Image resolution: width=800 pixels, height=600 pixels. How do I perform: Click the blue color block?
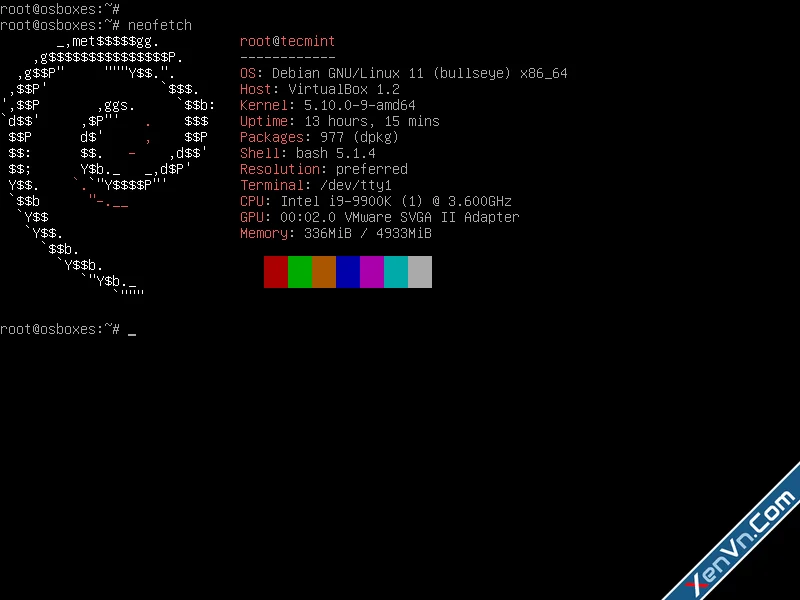348,272
